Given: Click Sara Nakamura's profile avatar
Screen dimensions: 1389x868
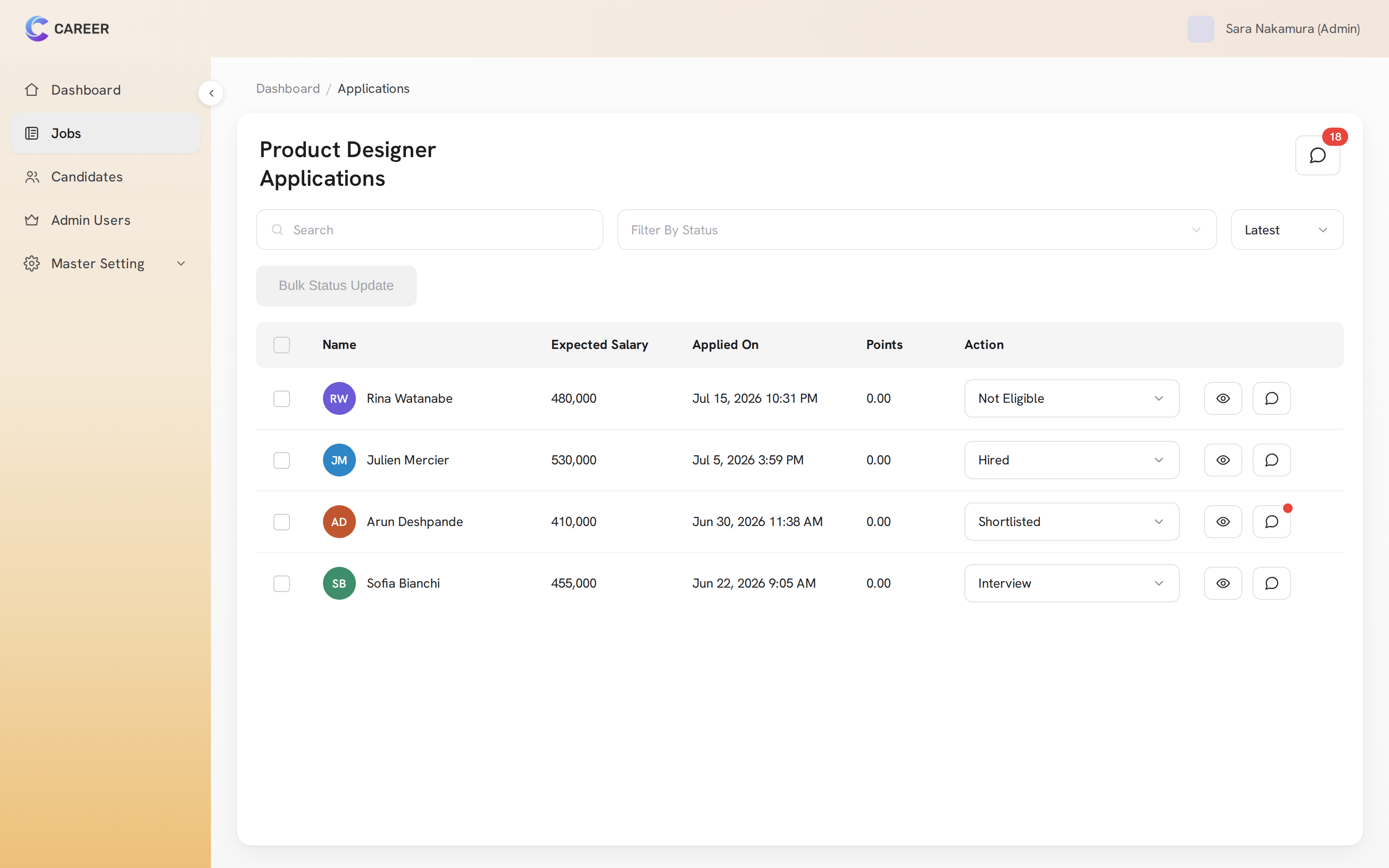Looking at the screenshot, I should (x=1201, y=29).
